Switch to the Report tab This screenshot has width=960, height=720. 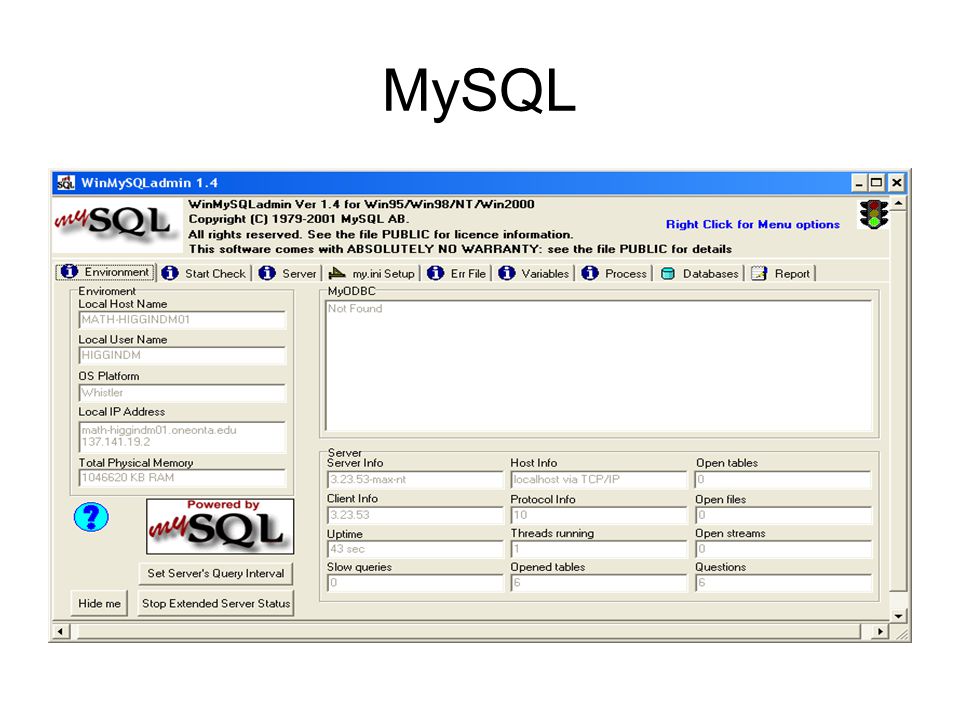point(781,273)
